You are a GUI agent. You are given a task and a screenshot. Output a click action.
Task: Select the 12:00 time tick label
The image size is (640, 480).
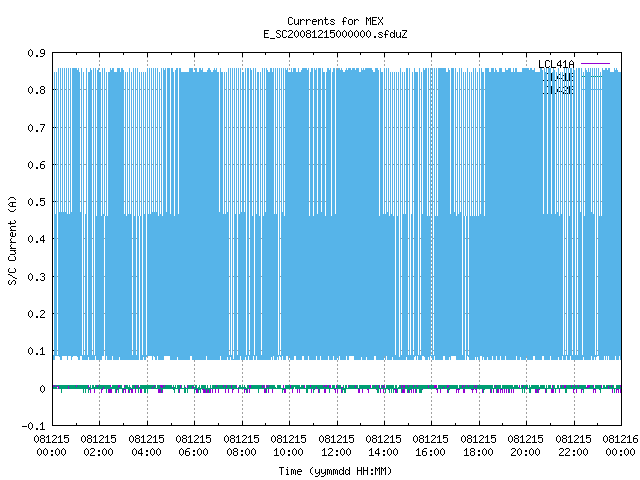pos(336,446)
